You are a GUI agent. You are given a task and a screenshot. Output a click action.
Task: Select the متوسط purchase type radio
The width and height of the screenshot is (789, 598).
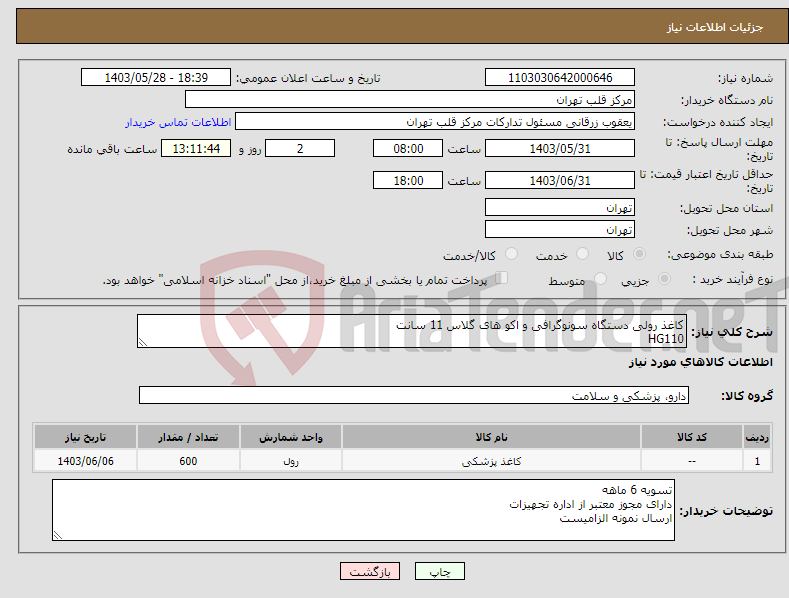pyautogui.click(x=600, y=278)
